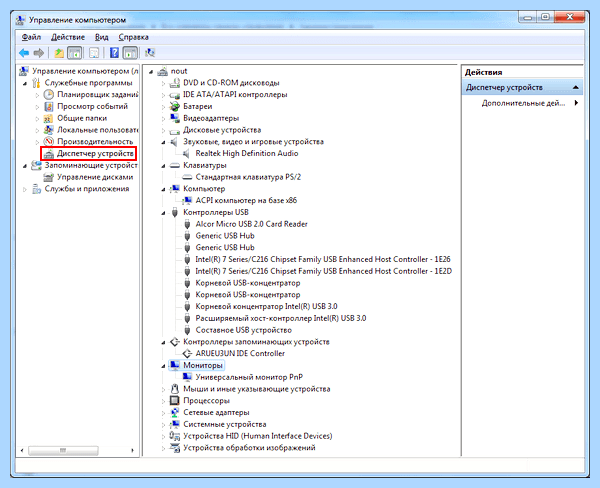600x488 pixels.
Task: Click the Производительность icon in left pane
Action: click(49, 142)
